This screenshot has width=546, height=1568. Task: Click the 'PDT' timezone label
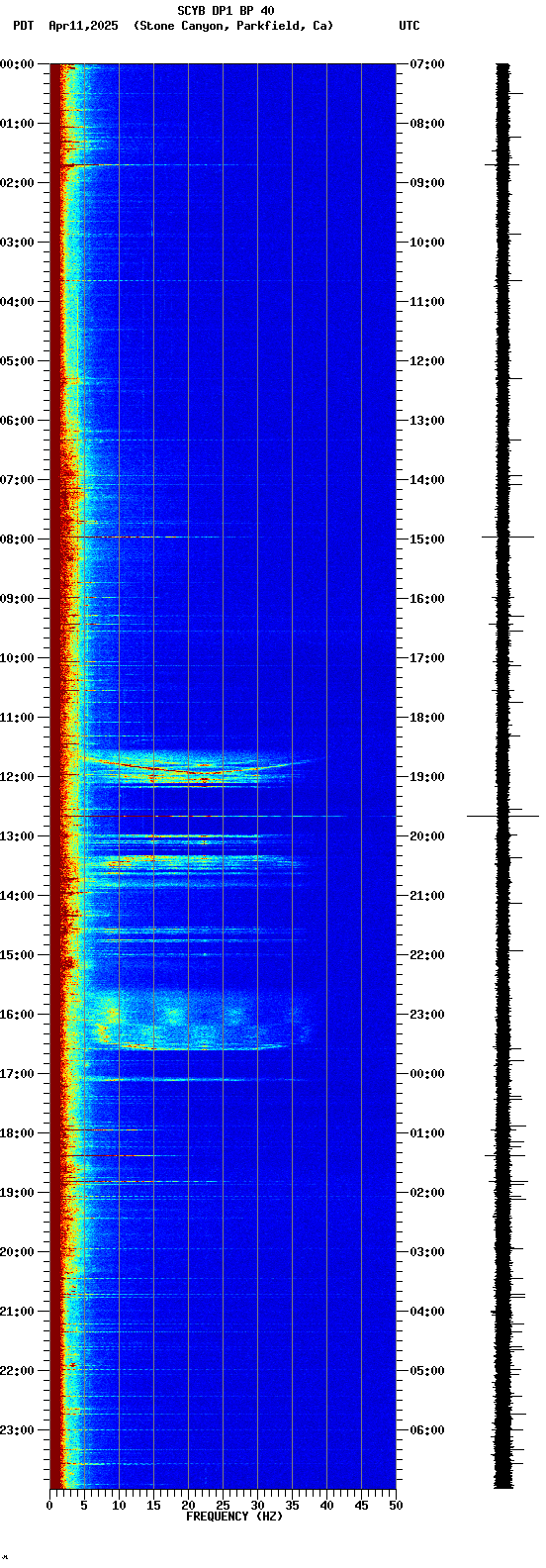(23, 26)
